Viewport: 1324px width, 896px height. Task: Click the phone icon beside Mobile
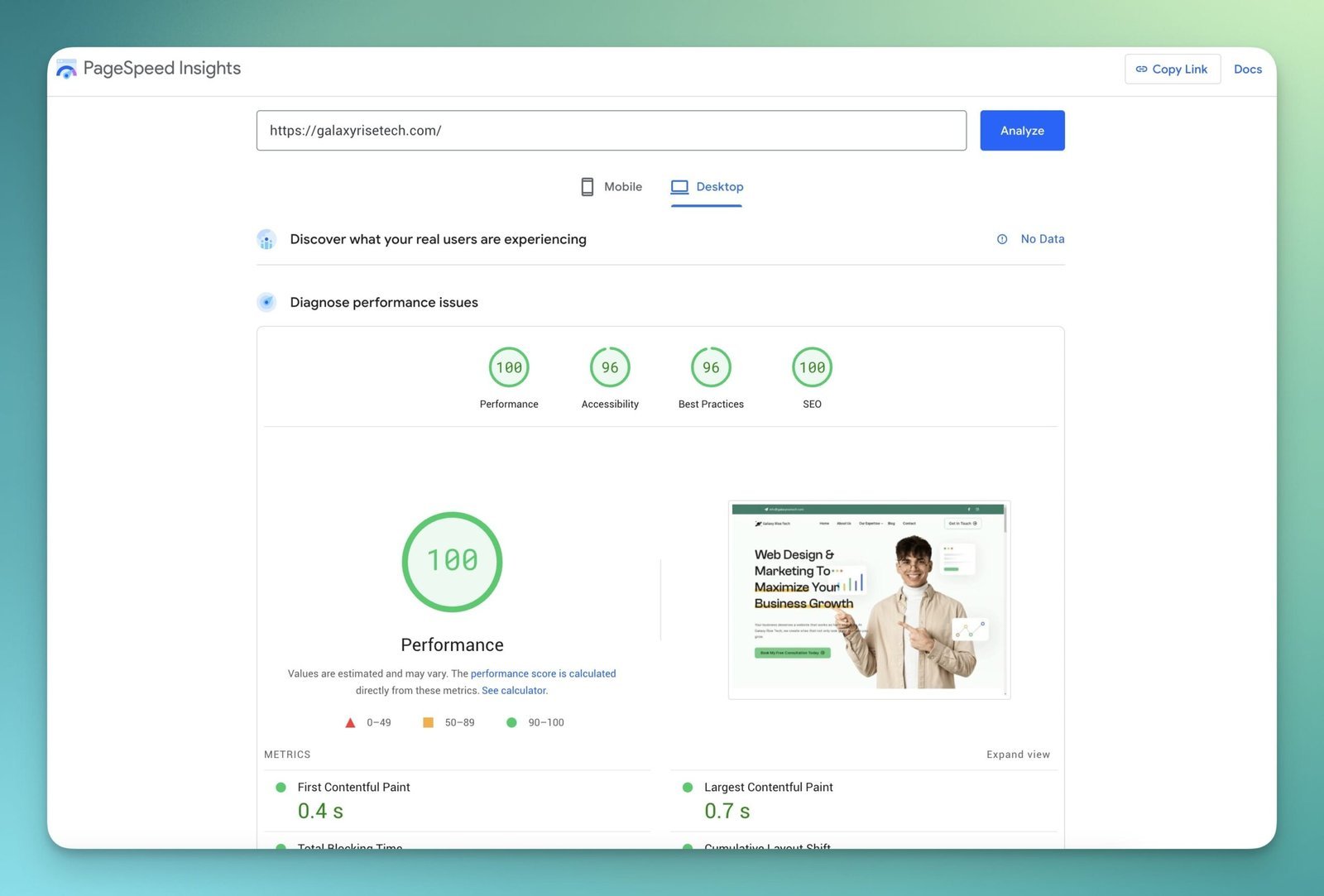[x=588, y=186]
